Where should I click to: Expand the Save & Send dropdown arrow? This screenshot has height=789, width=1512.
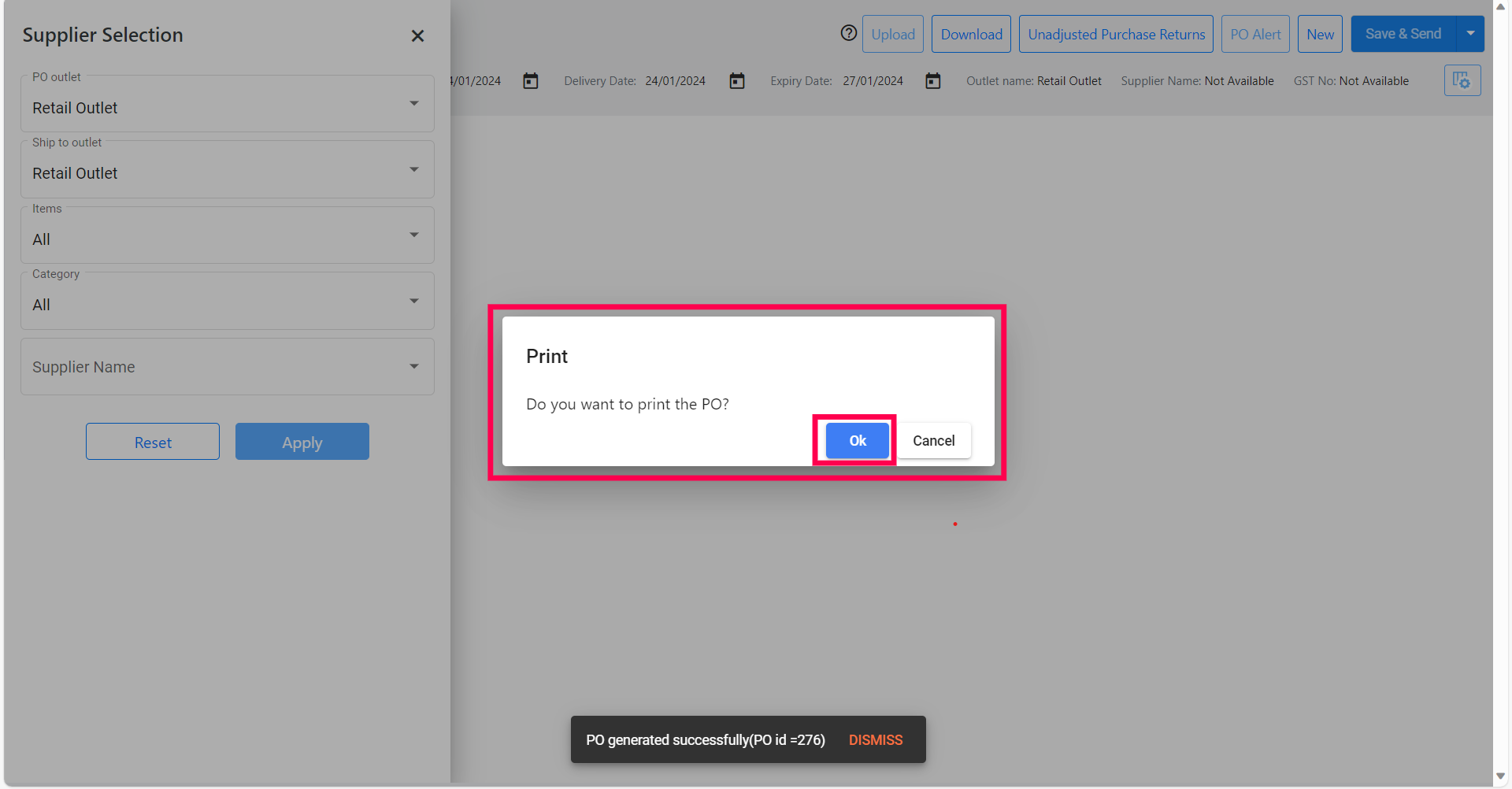pos(1470,34)
